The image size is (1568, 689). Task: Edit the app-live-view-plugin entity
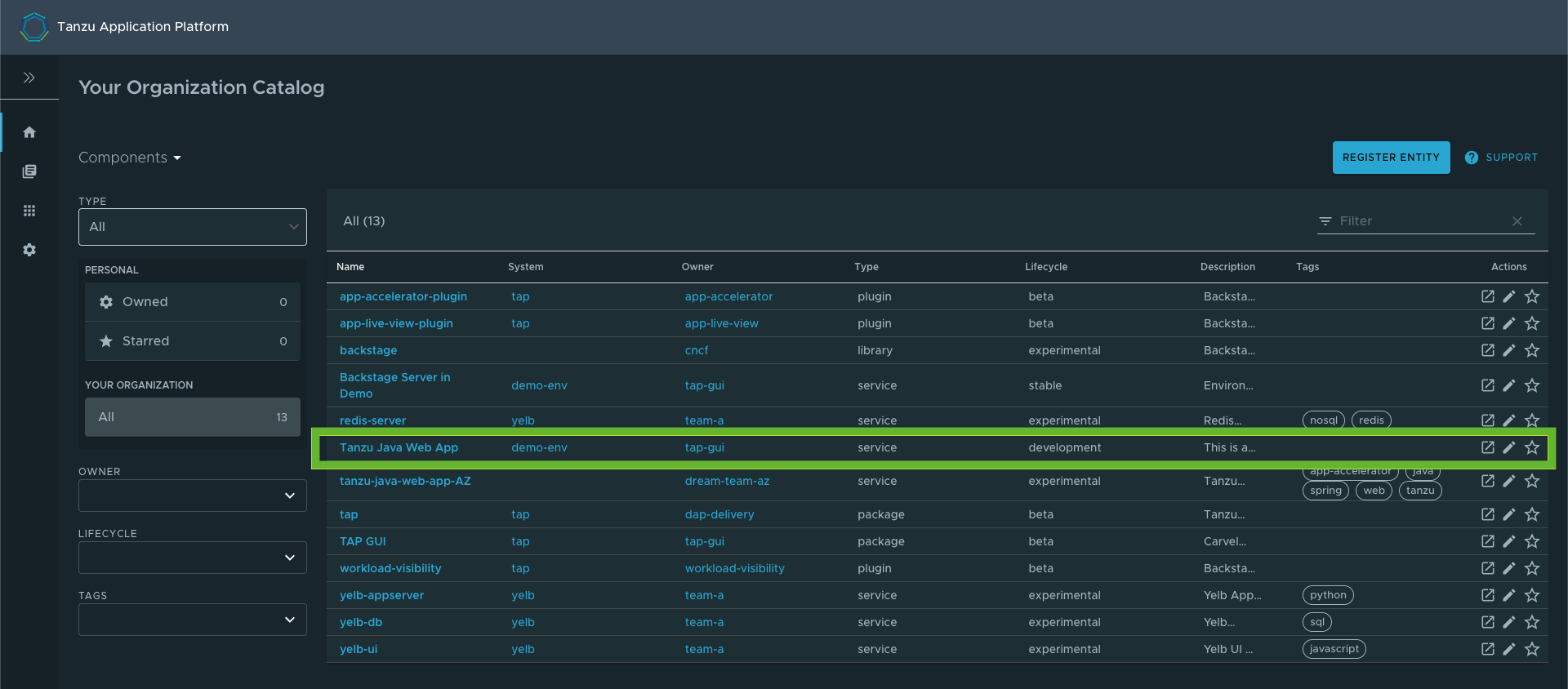click(x=1509, y=323)
